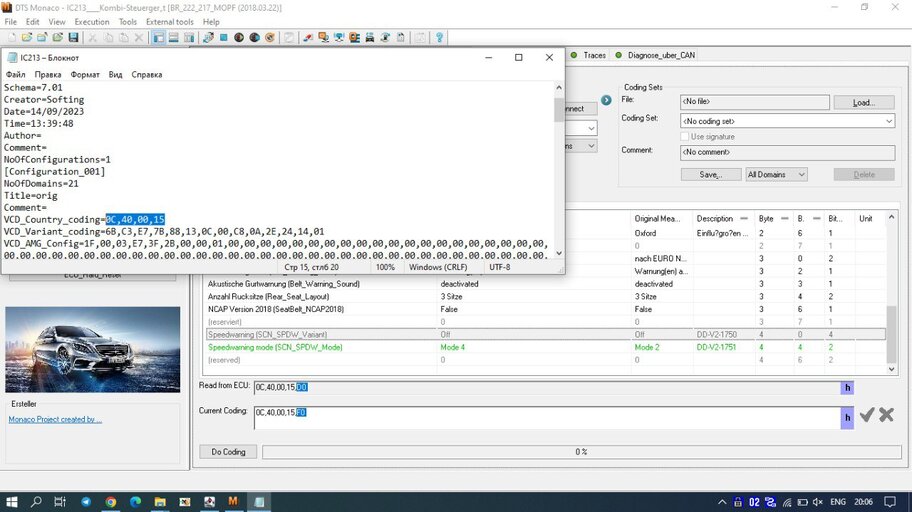The width and height of the screenshot is (912, 512).
Task: Open Google Chrome from the taskbar
Action: pyautogui.click(x=111, y=502)
